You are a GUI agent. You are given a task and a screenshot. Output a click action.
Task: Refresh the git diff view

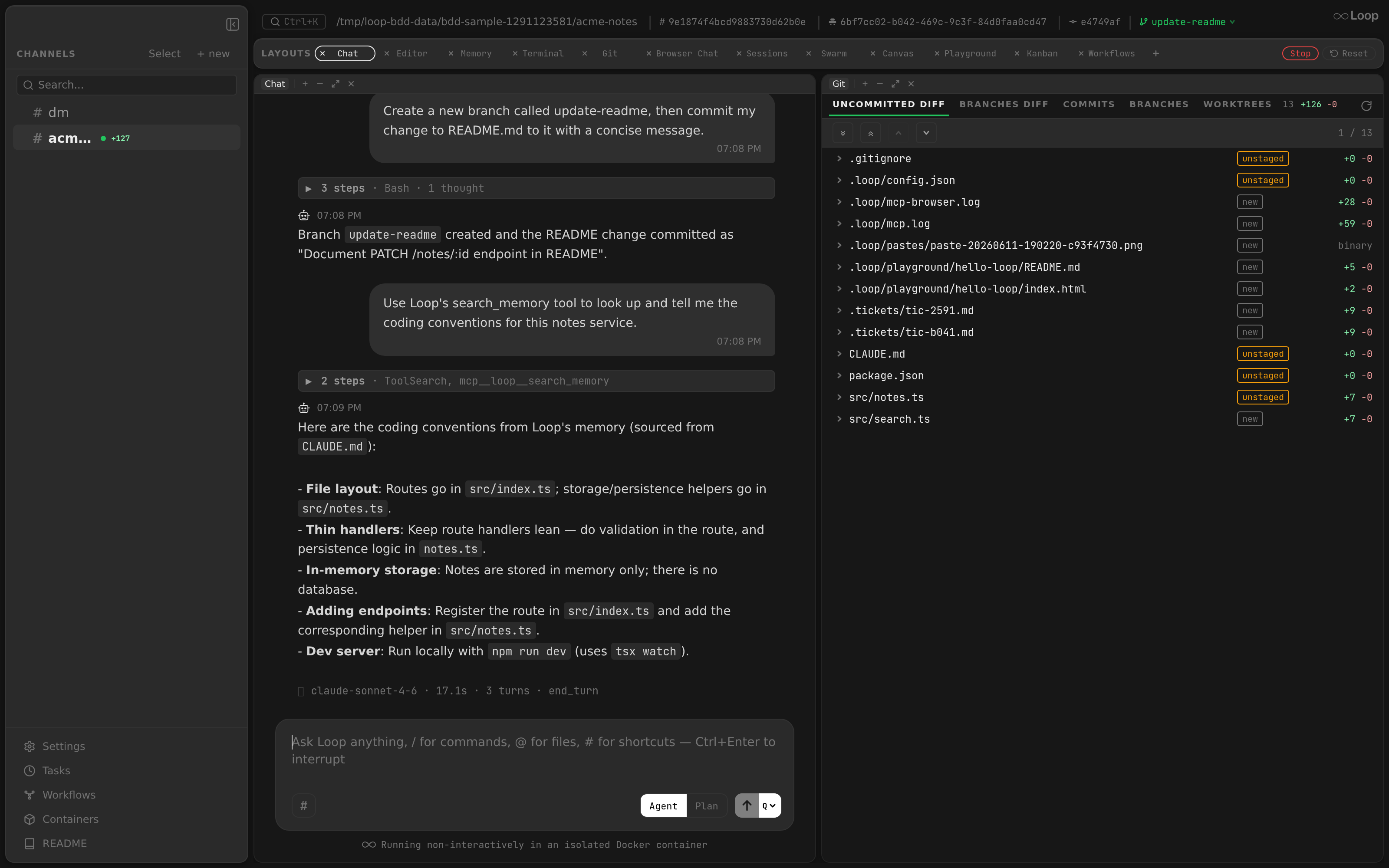[x=1366, y=105]
